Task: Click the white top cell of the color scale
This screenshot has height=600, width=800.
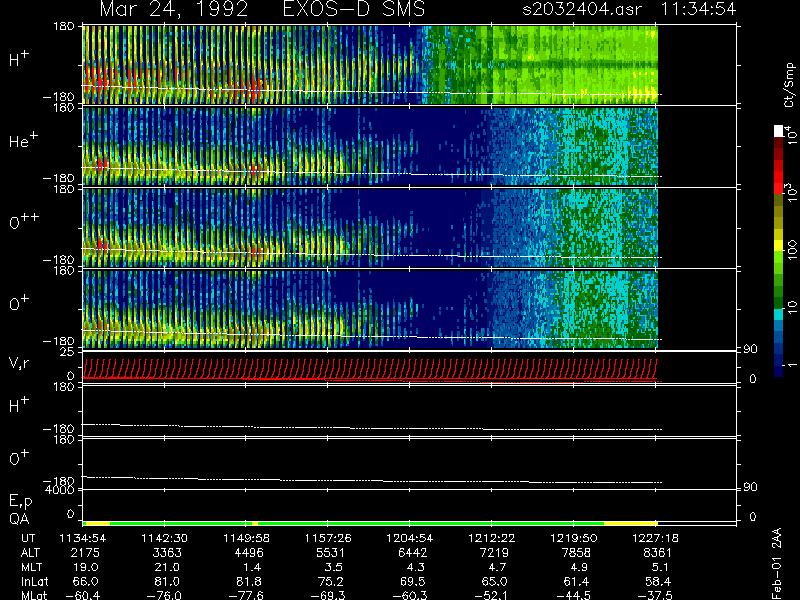Action: [x=779, y=131]
